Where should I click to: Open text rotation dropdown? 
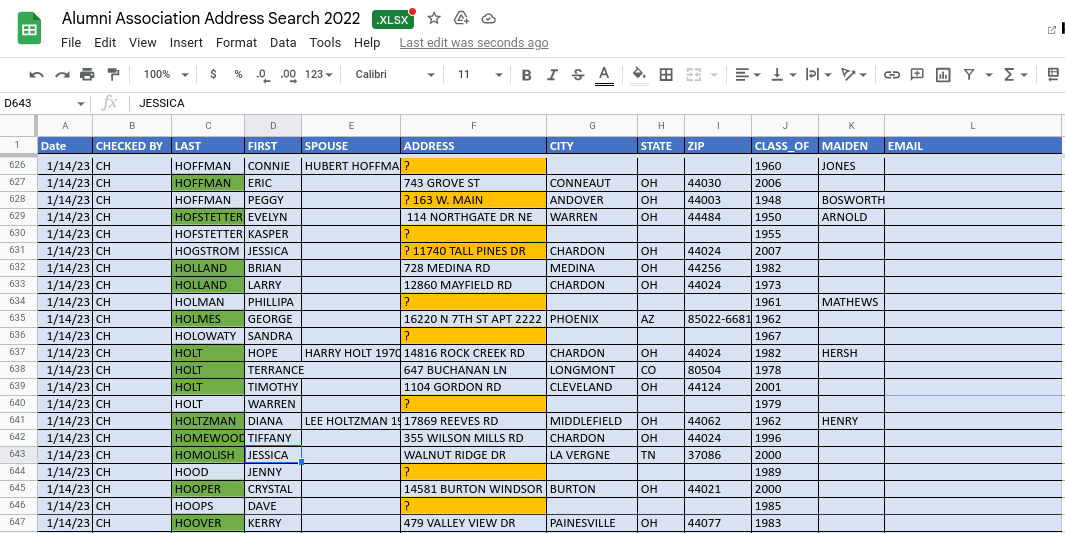854,75
